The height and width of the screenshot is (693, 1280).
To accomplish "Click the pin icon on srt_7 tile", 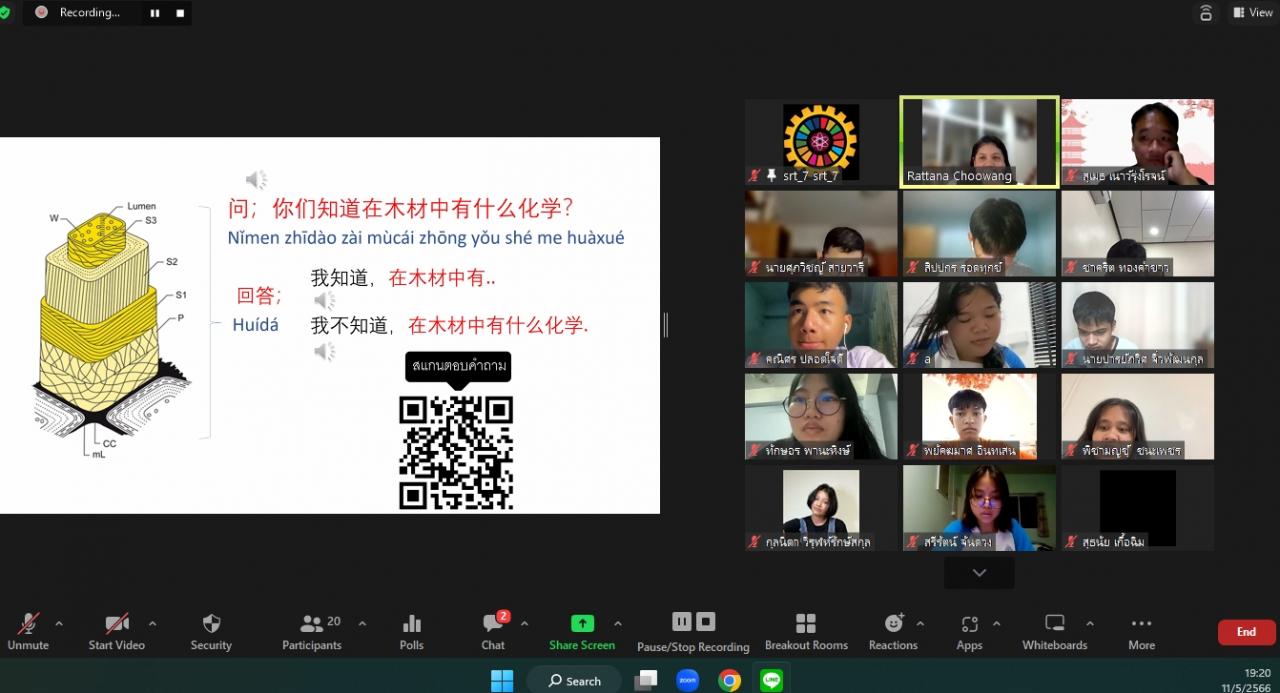I will [772, 176].
